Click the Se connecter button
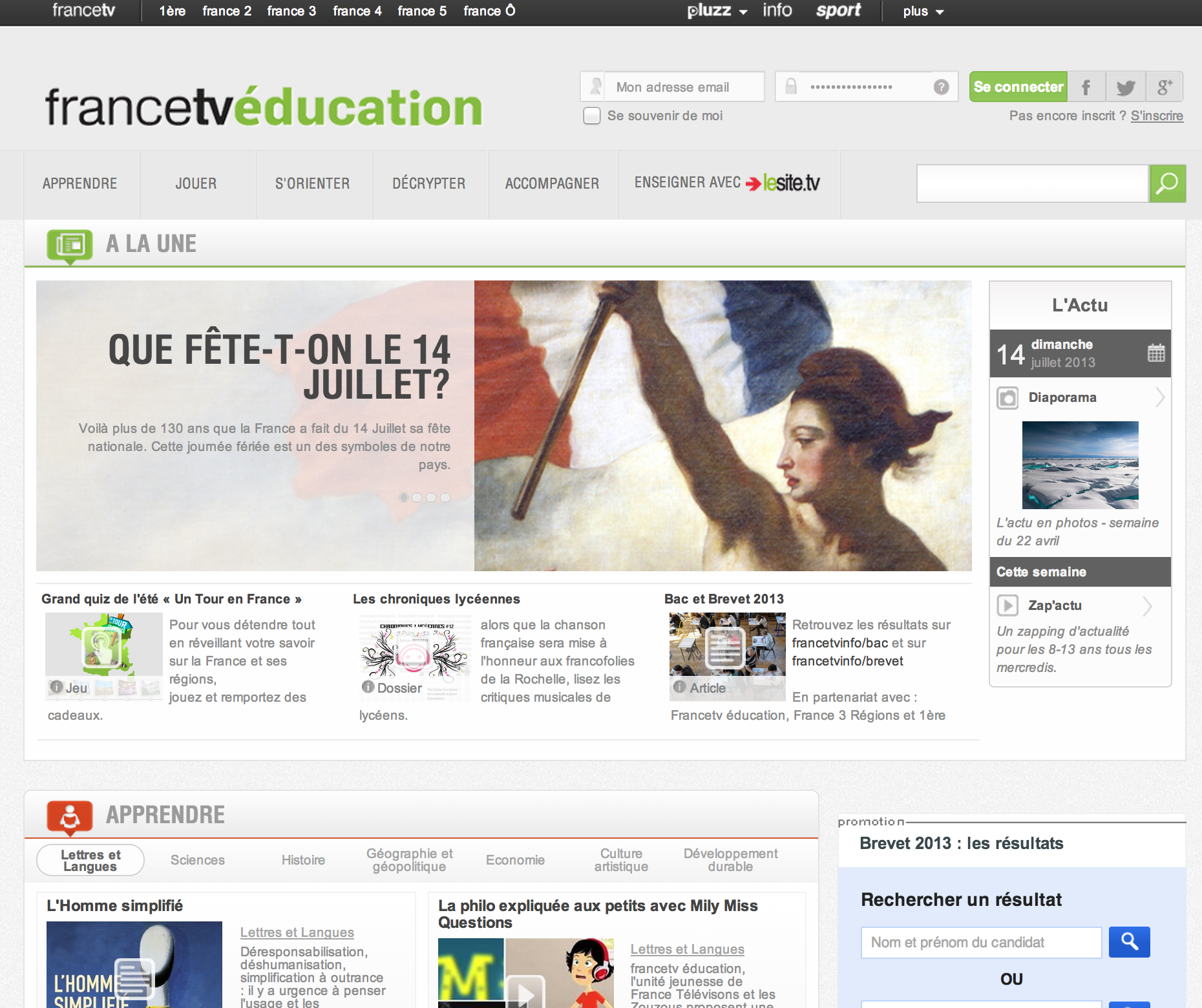This screenshot has height=1008, width=1202. (x=1018, y=87)
